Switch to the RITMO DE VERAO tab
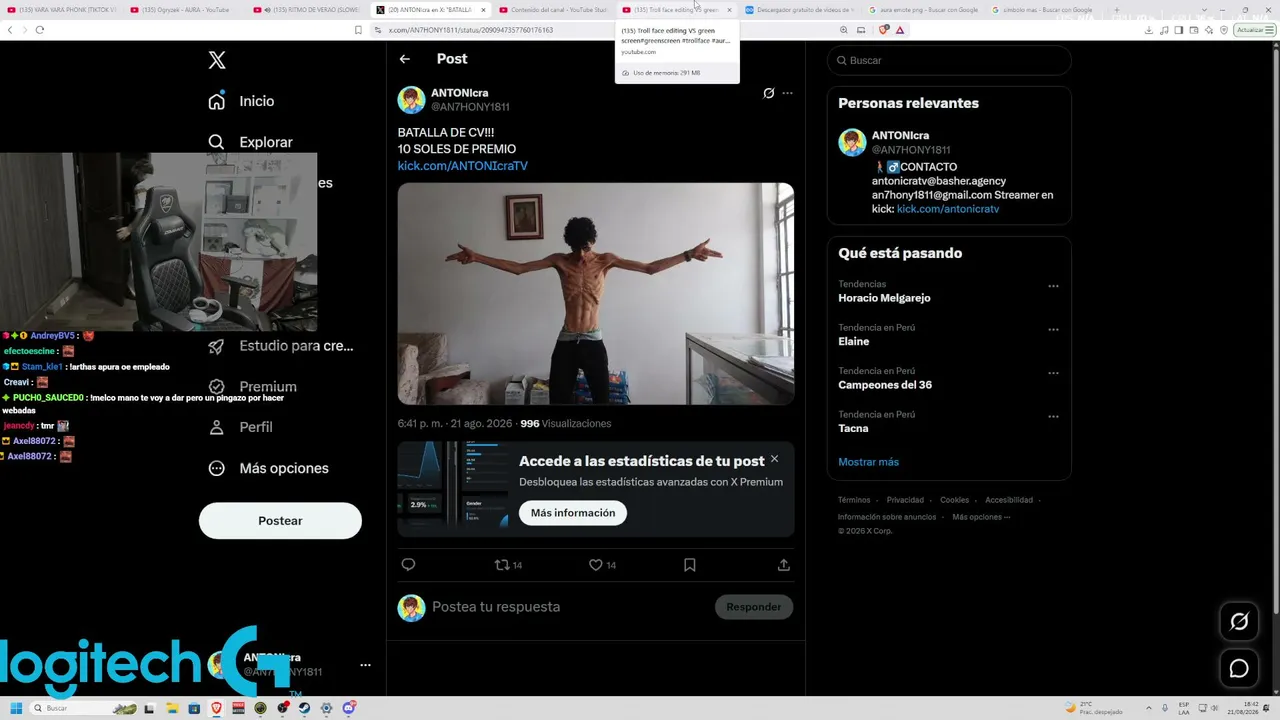 (x=307, y=10)
